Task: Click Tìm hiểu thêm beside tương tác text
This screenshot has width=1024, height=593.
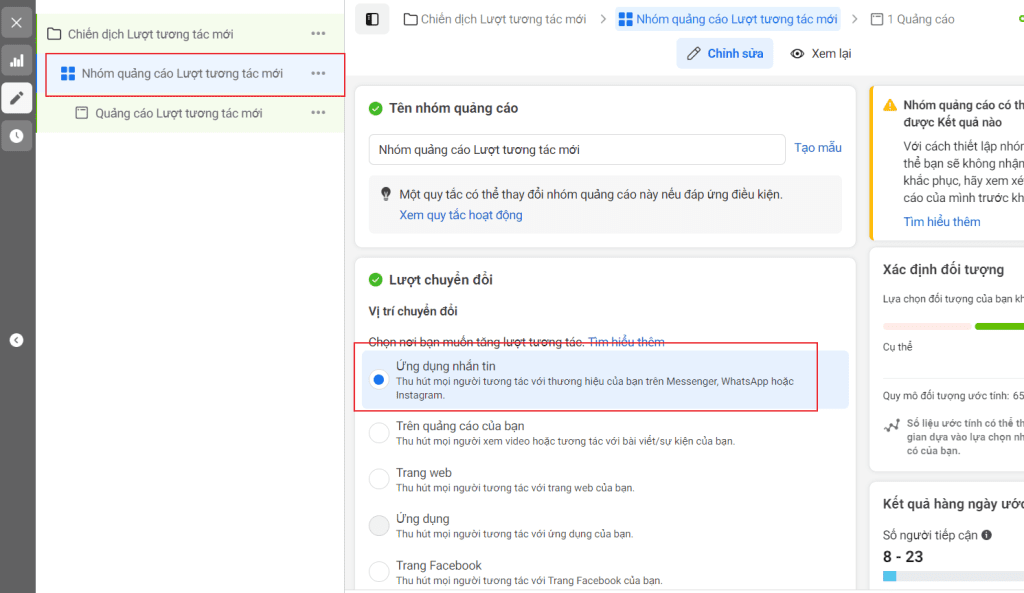Action: coord(626,342)
